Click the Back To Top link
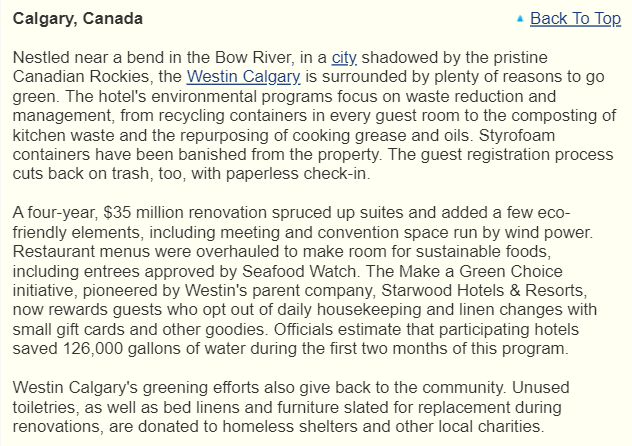Viewport: 632px width, 446px height. point(575,18)
